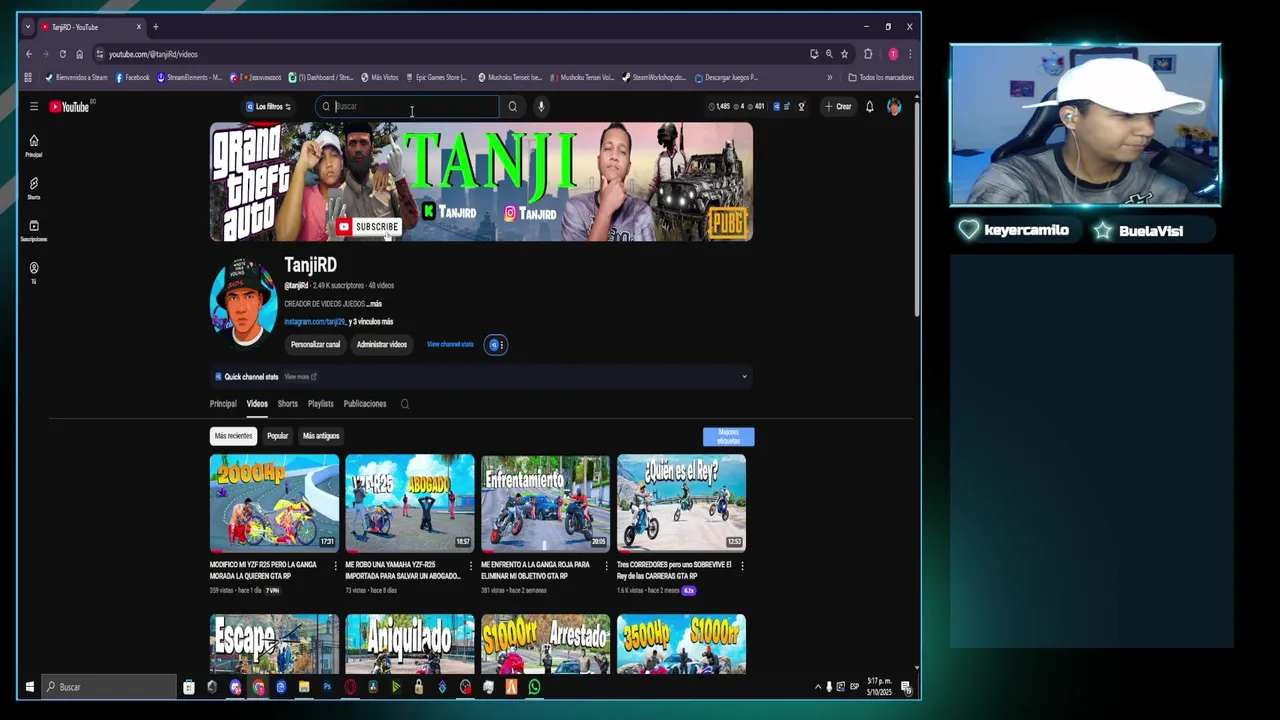Open the ¿Quién es el Rey? video thumbnail
This screenshot has width=1280, height=720.
pyautogui.click(x=681, y=503)
